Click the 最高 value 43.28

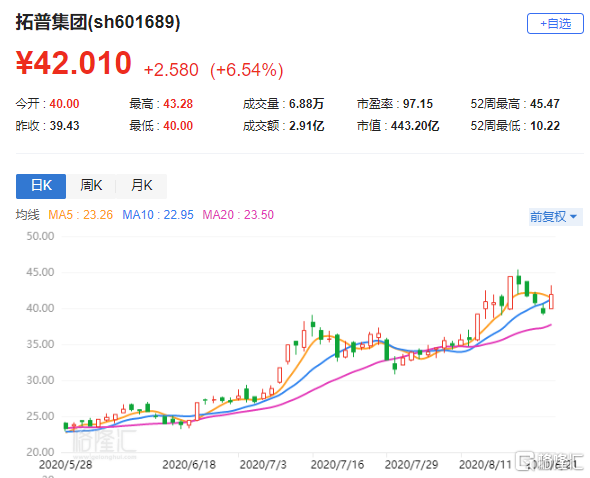pyautogui.click(x=178, y=104)
